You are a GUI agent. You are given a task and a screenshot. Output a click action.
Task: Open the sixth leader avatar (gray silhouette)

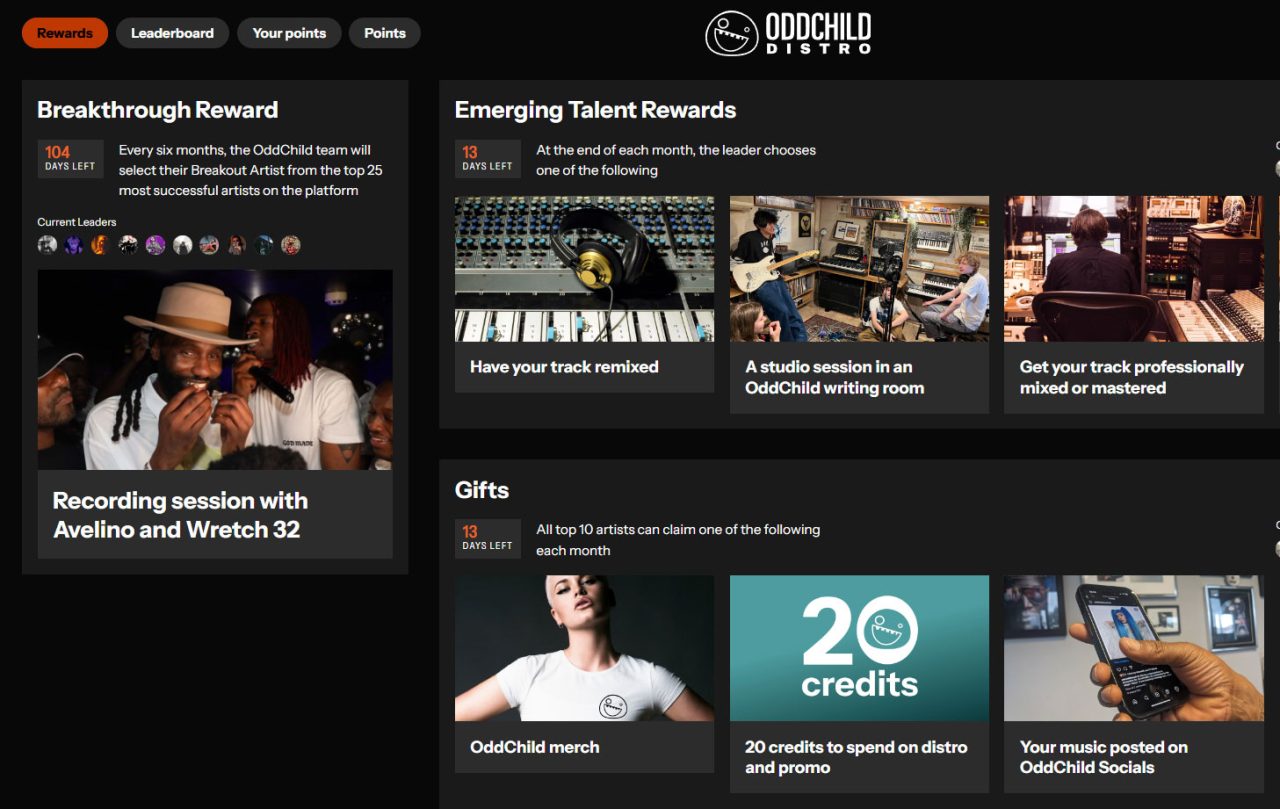tap(182, 245)
